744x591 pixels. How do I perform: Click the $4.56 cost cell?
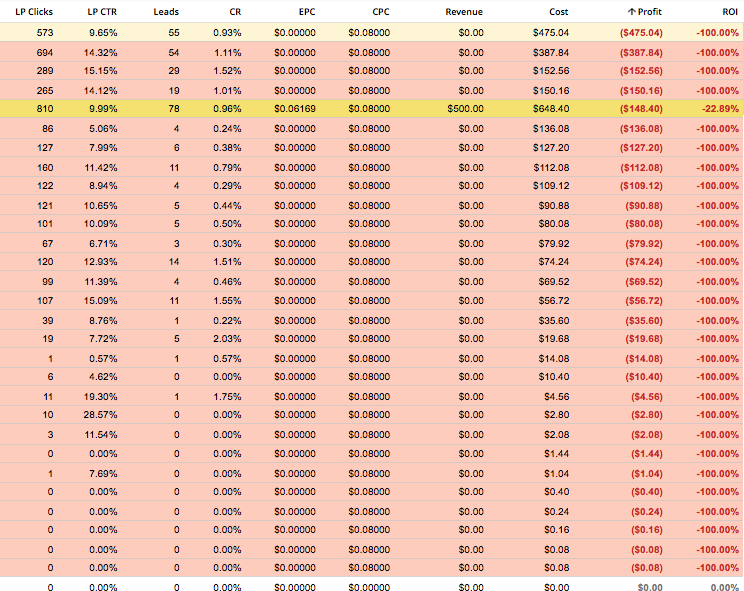557,397
